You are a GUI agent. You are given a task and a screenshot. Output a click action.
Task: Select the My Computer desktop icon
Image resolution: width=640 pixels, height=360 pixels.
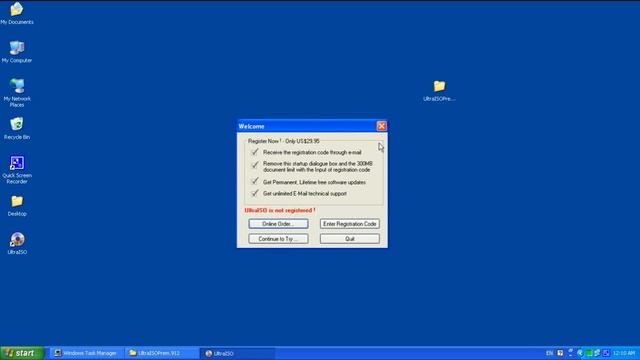(17, 52)
